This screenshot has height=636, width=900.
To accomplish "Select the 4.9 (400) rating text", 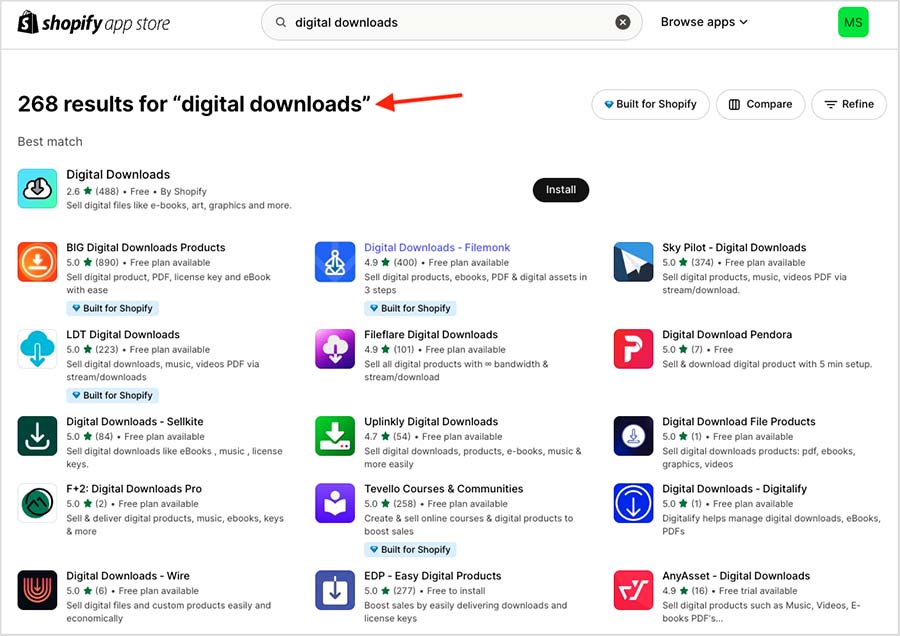I will 390,262.
